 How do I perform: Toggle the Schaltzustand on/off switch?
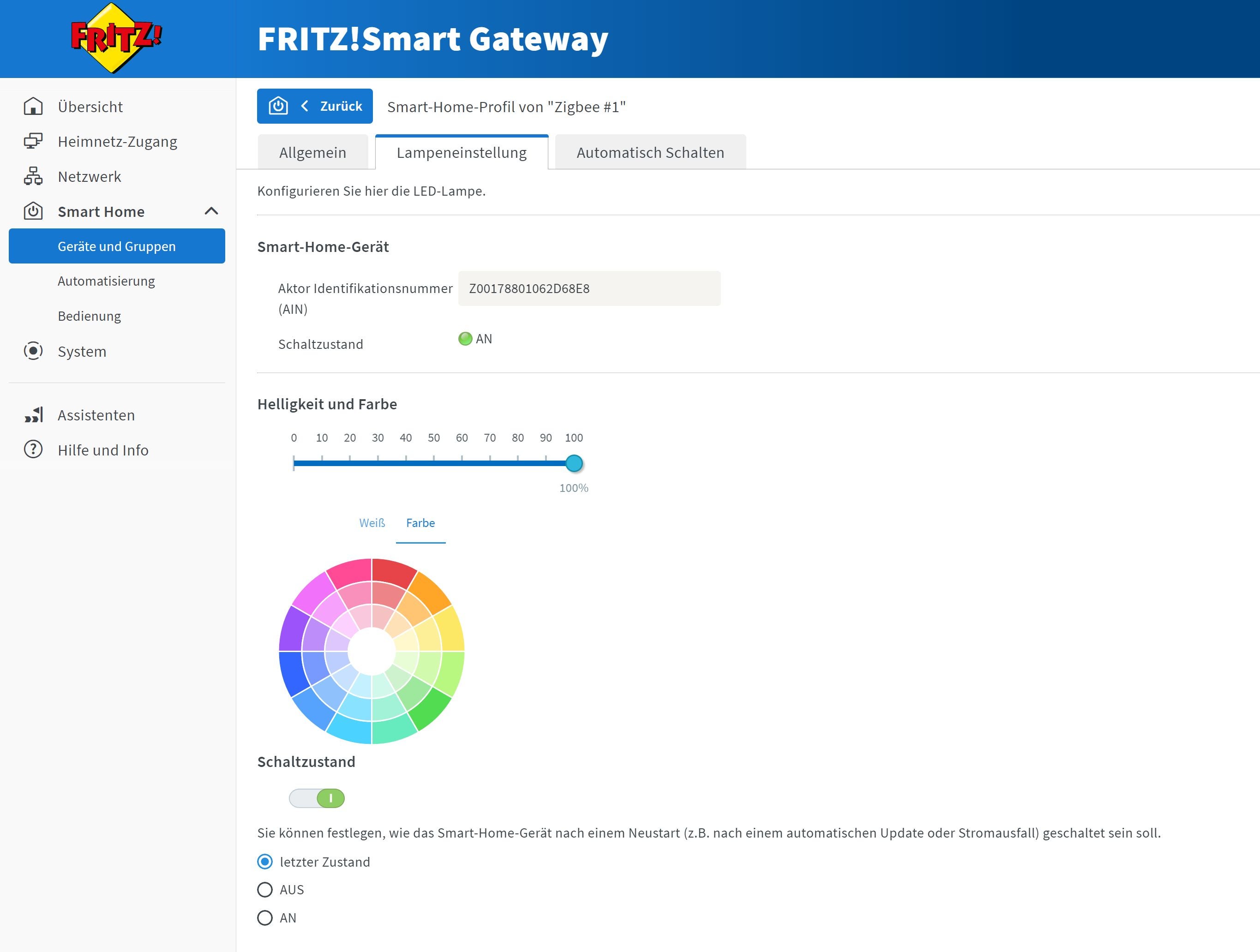[317, 798]
